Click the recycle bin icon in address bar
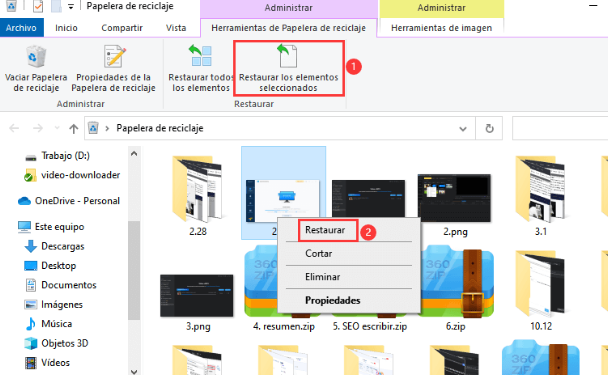Image resolution: width=608 pixels, height=375 pixels. click(93, 128)
